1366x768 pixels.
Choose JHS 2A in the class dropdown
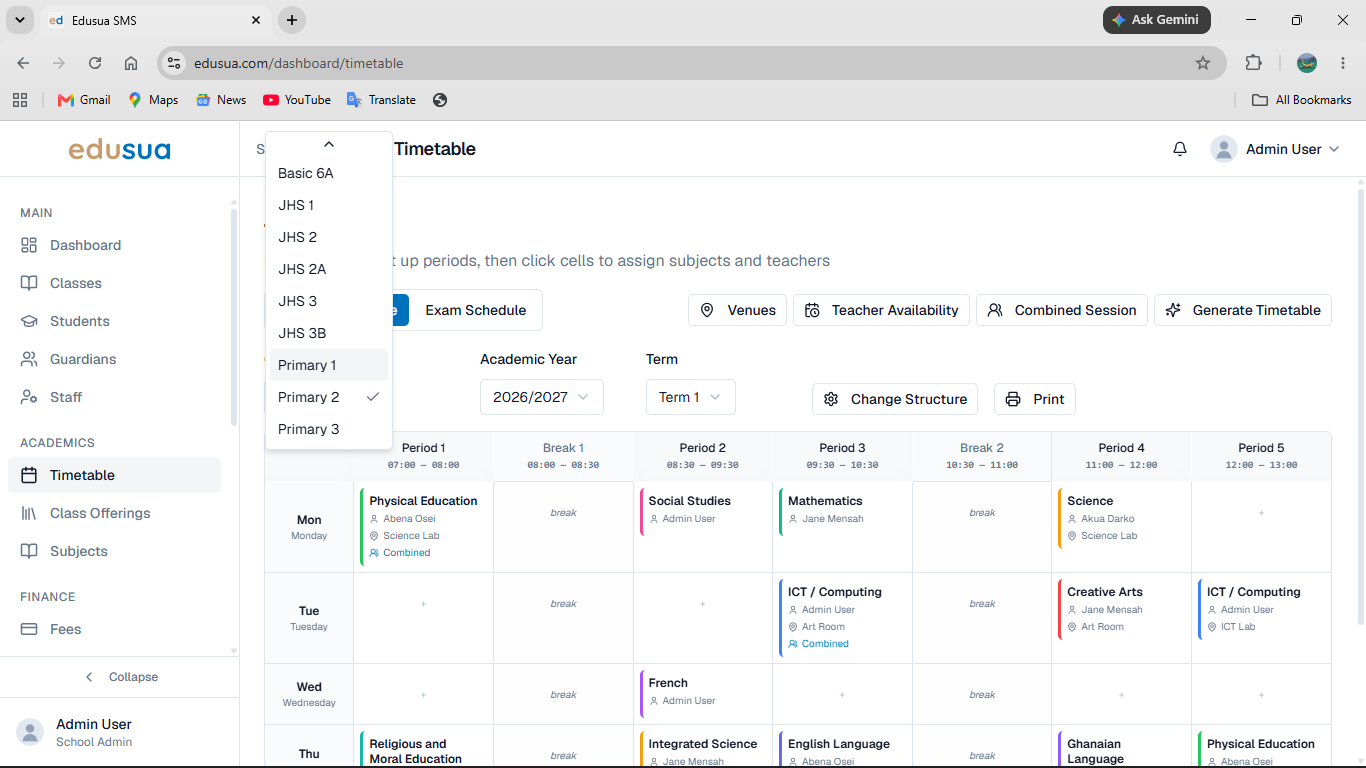(x=329, y=269)
